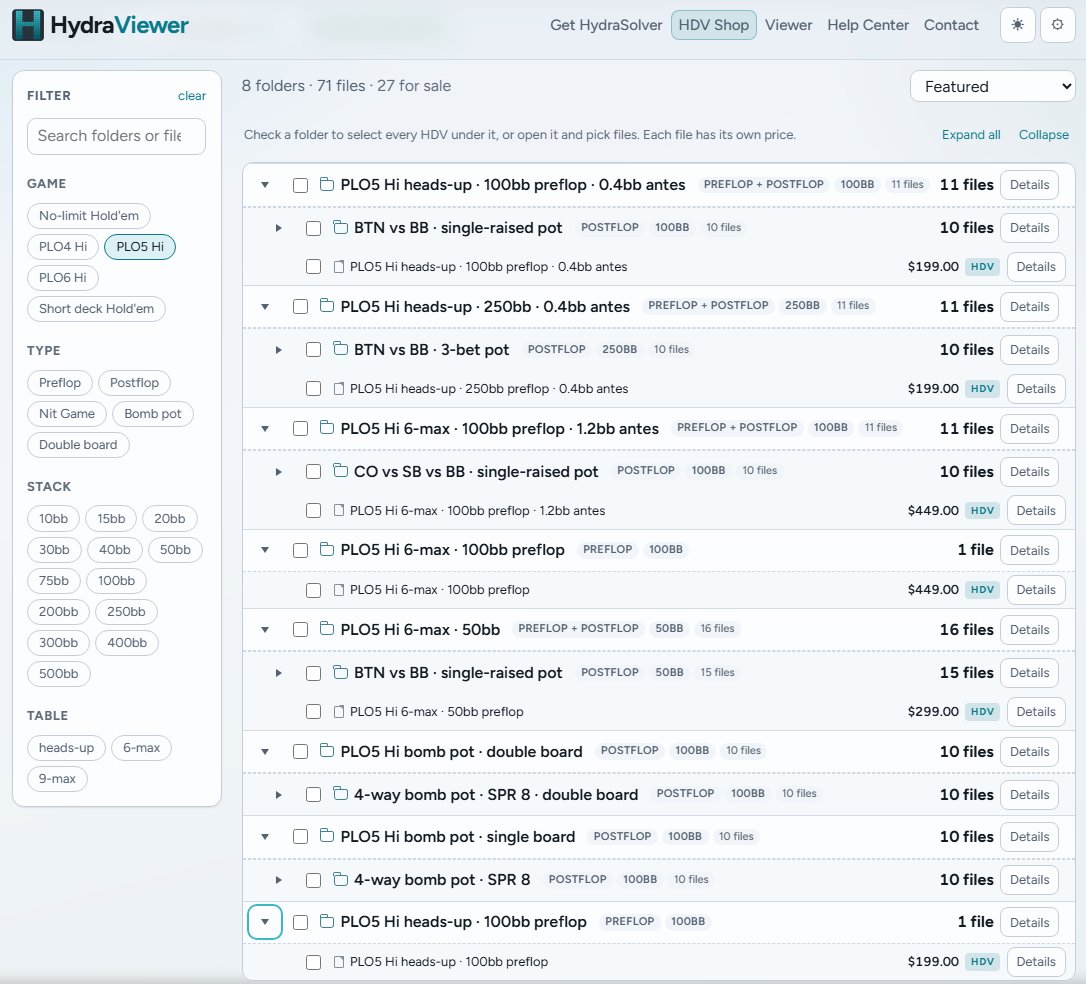Viewport: 1086px width, 984px height.
Task: Click folder icon of CO vs SB vs BB
Action: (340, 470)
